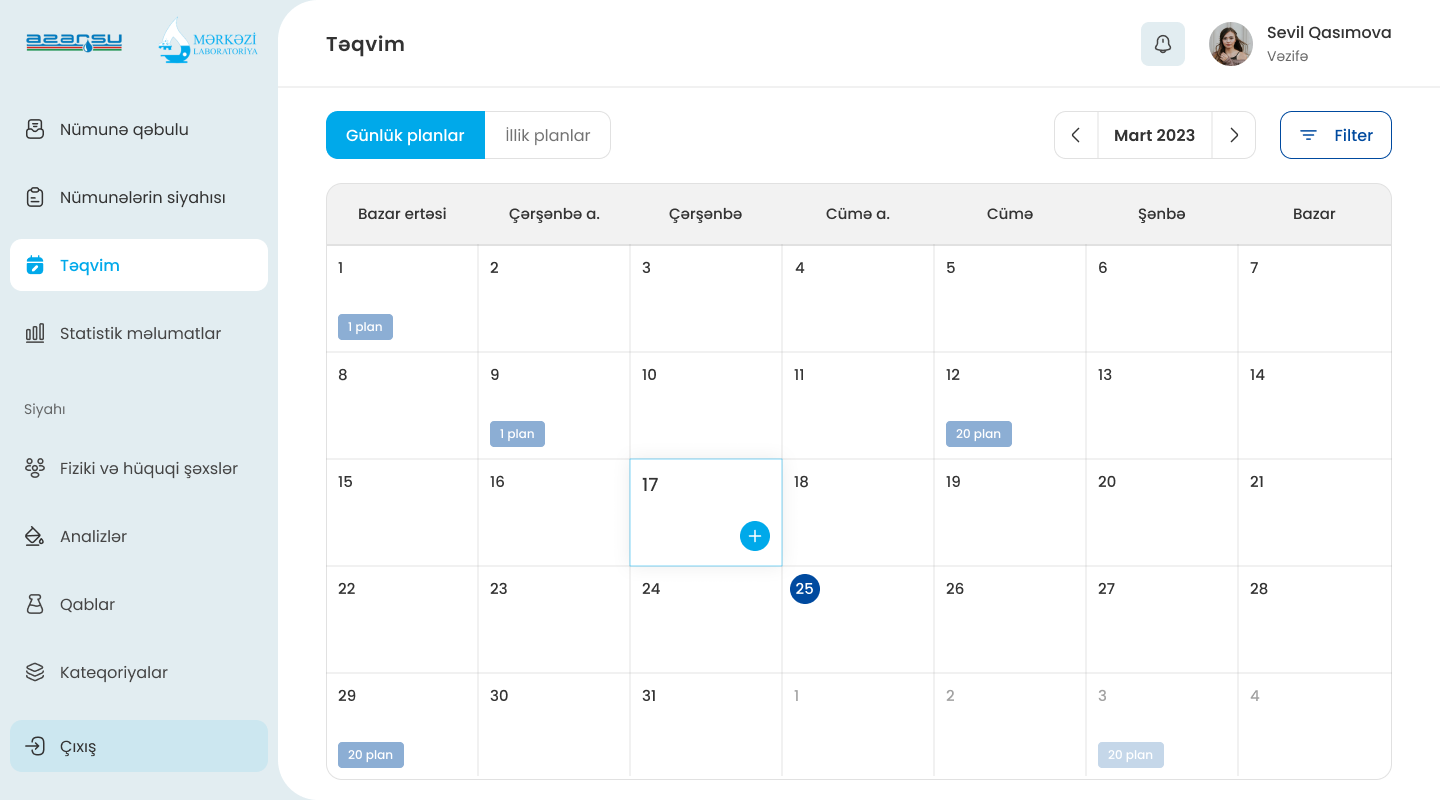
Task: Select the Nümunələrin siyahısı clipboard icon
Action: [x=35, y=197]
